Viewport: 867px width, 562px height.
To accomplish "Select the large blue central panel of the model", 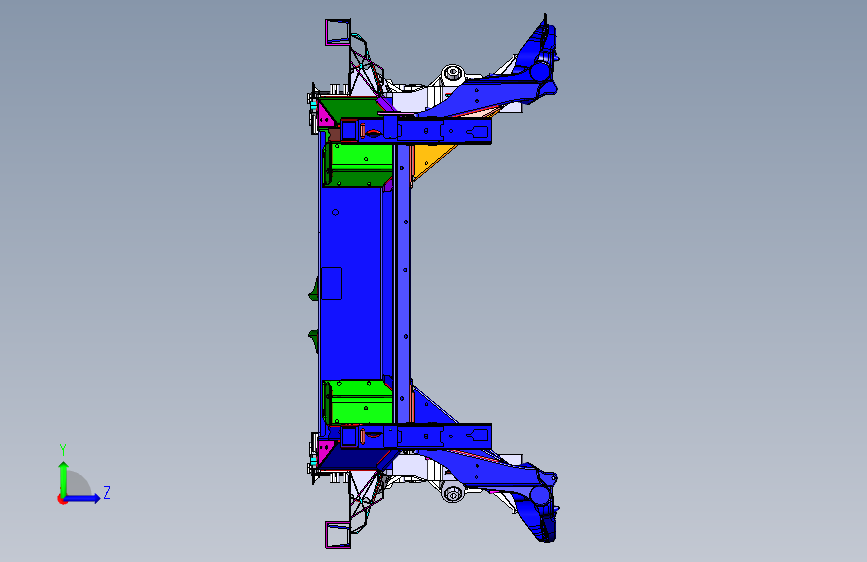I will point(350,283).
